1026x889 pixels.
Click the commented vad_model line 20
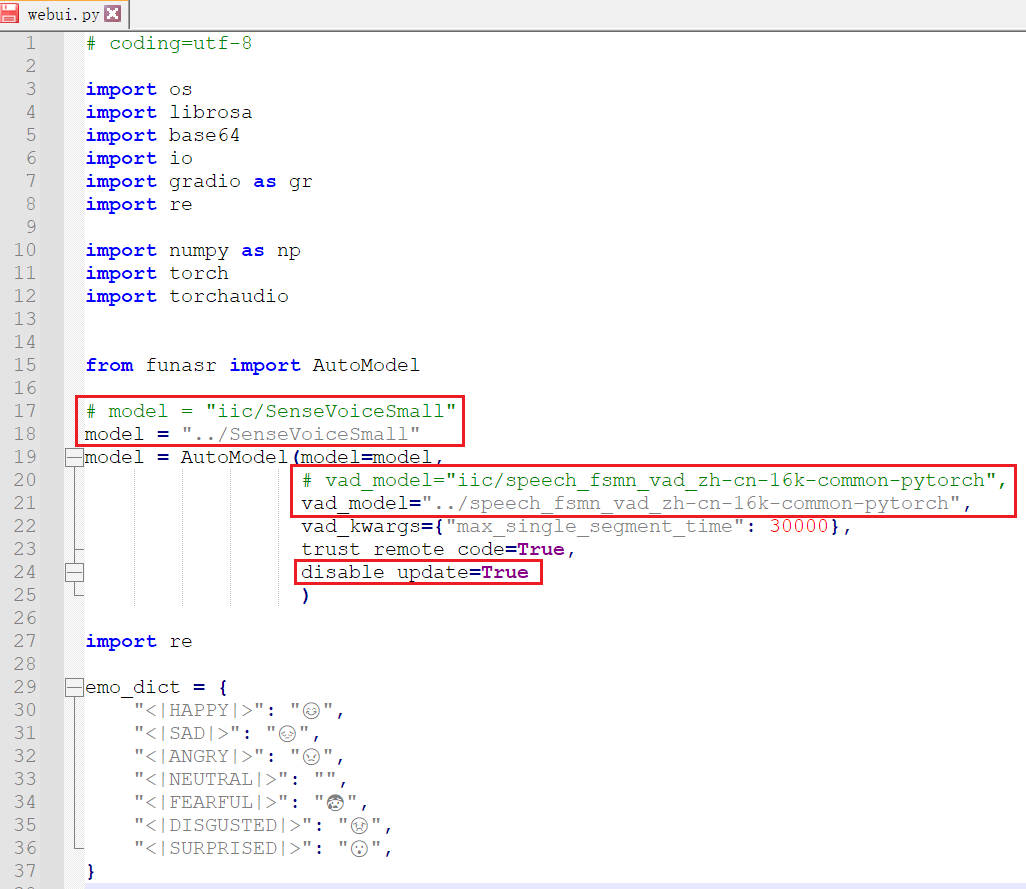[x=654, y=481]
